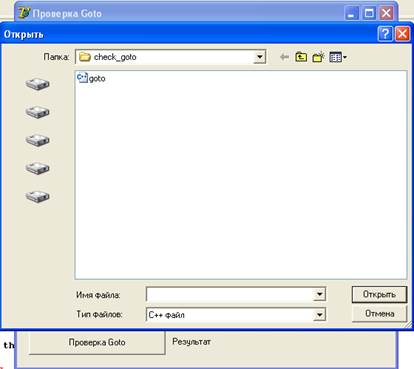
Task: Click the Проверка Goto button below dialog
Action: [97, 342]
